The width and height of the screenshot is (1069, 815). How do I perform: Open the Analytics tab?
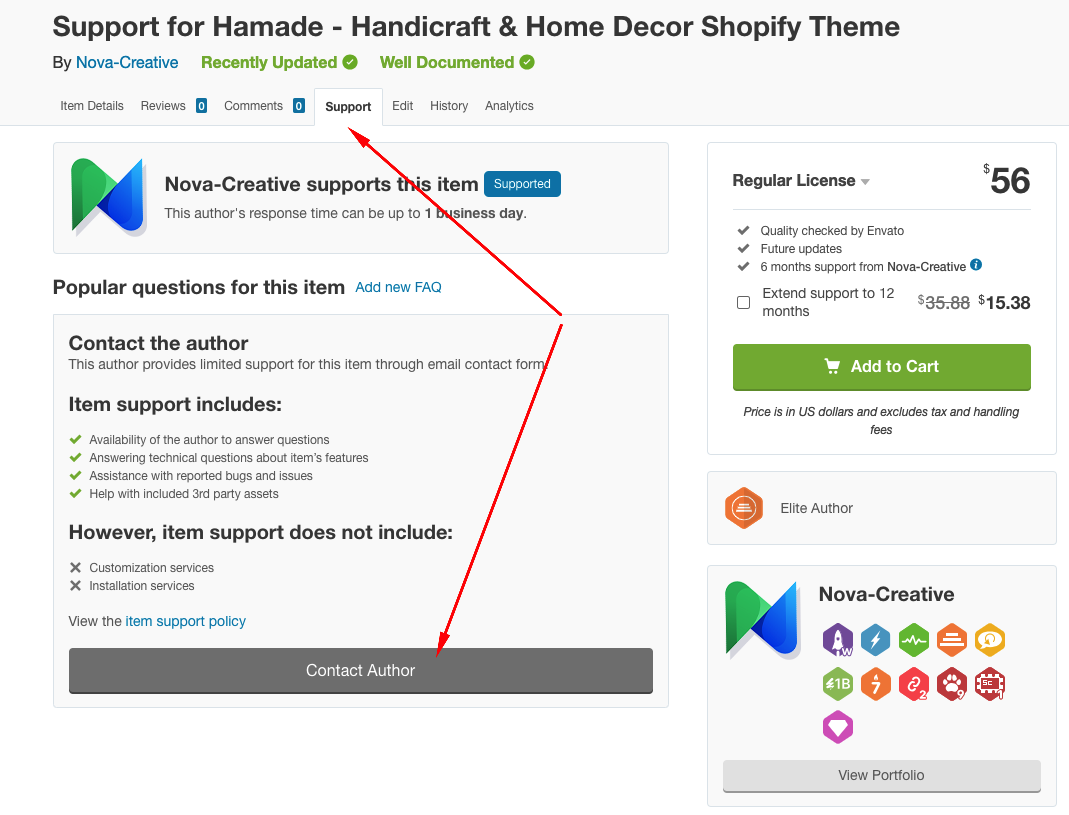(x=509, y=106)
